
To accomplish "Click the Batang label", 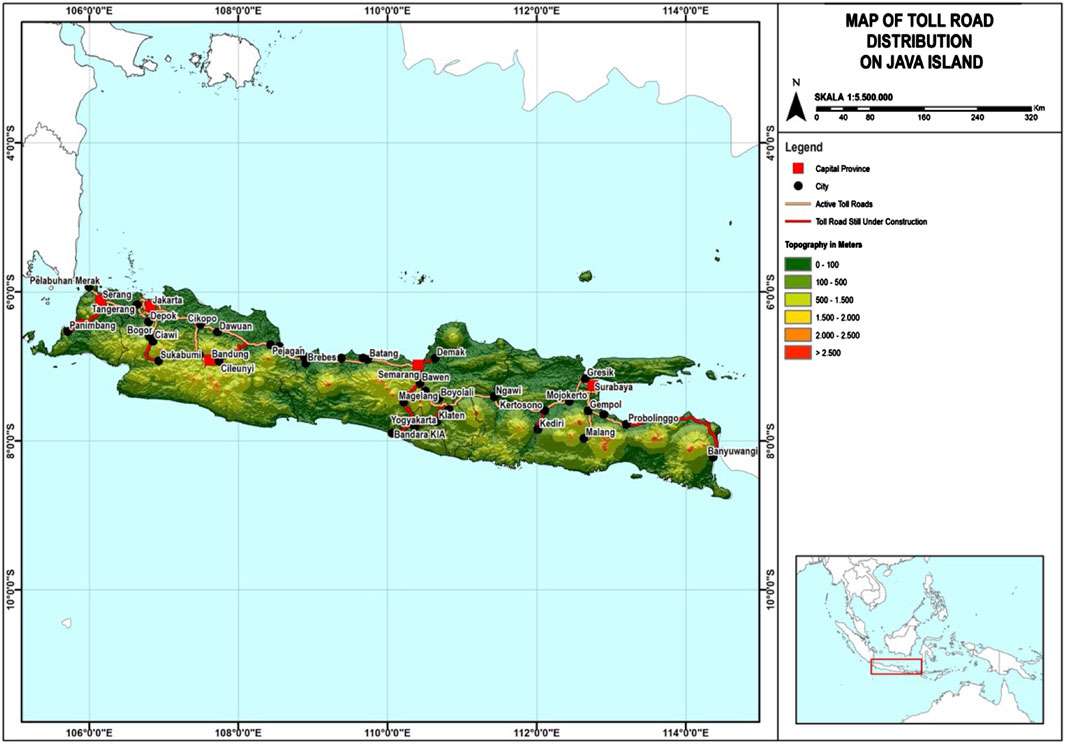I will pos(384,353).
